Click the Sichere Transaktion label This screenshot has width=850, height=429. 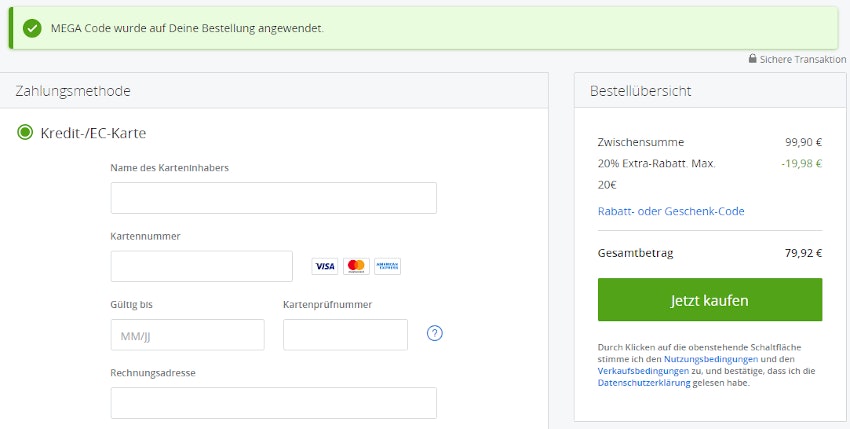click(803, 59)
